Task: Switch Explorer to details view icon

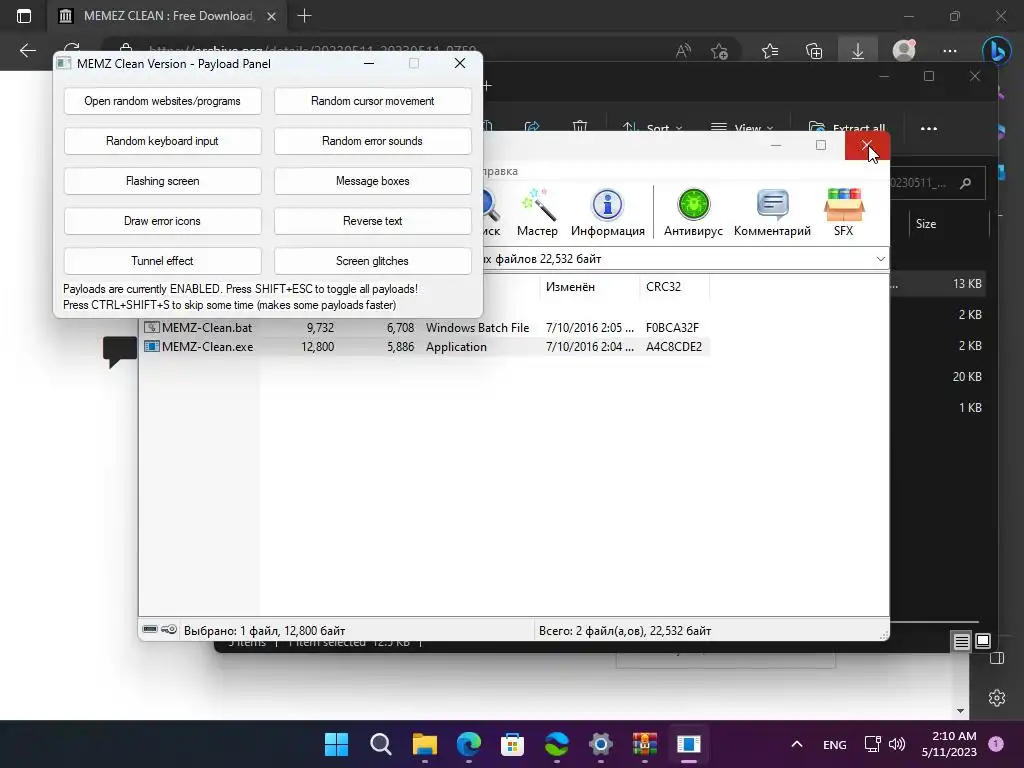Action: (x=961, y=642)
